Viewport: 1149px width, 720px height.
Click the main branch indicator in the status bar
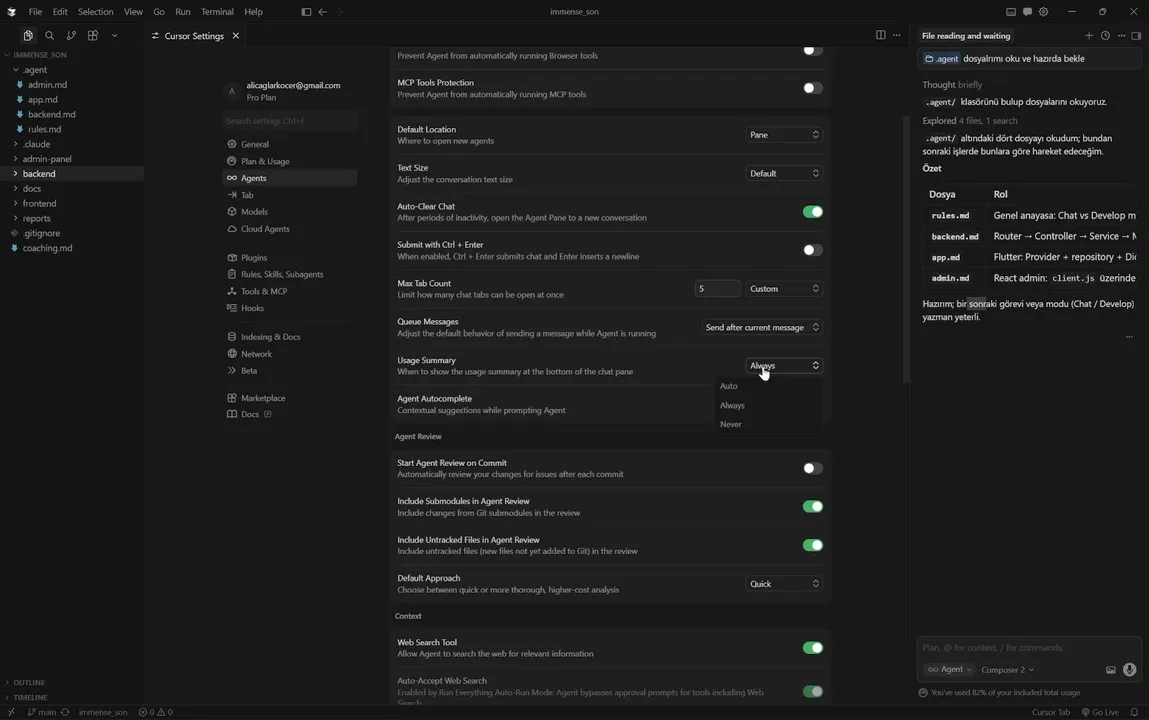click(42, 712)
